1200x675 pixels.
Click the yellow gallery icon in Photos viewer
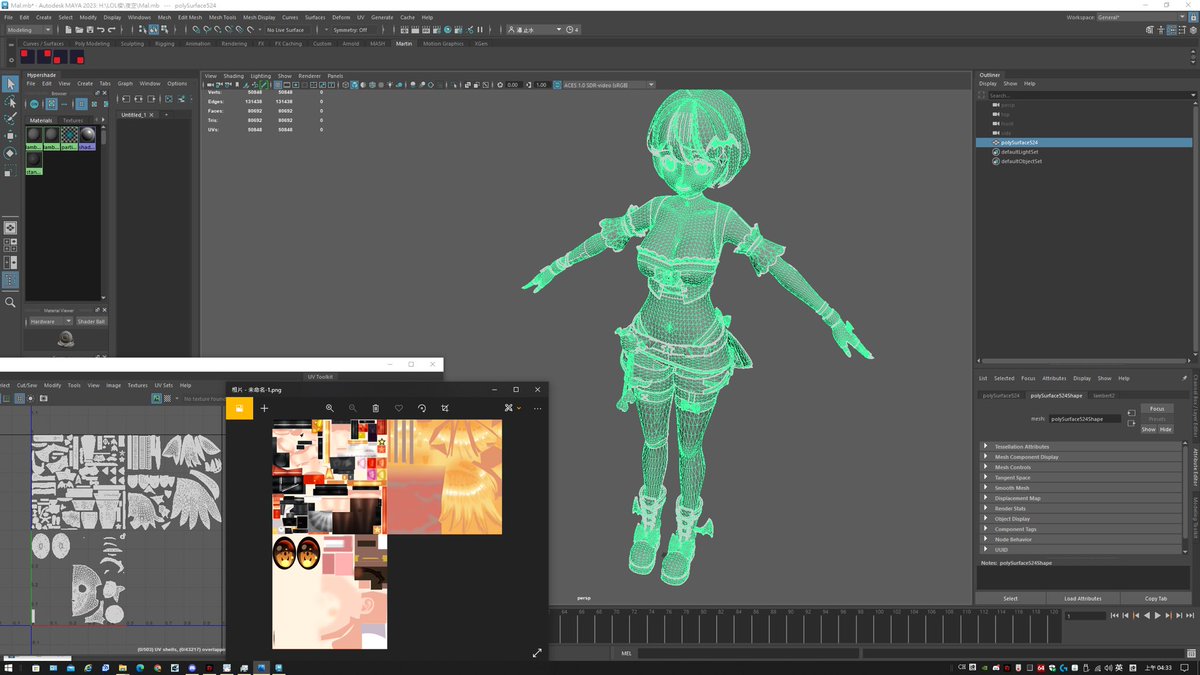[x=240, y=408]
